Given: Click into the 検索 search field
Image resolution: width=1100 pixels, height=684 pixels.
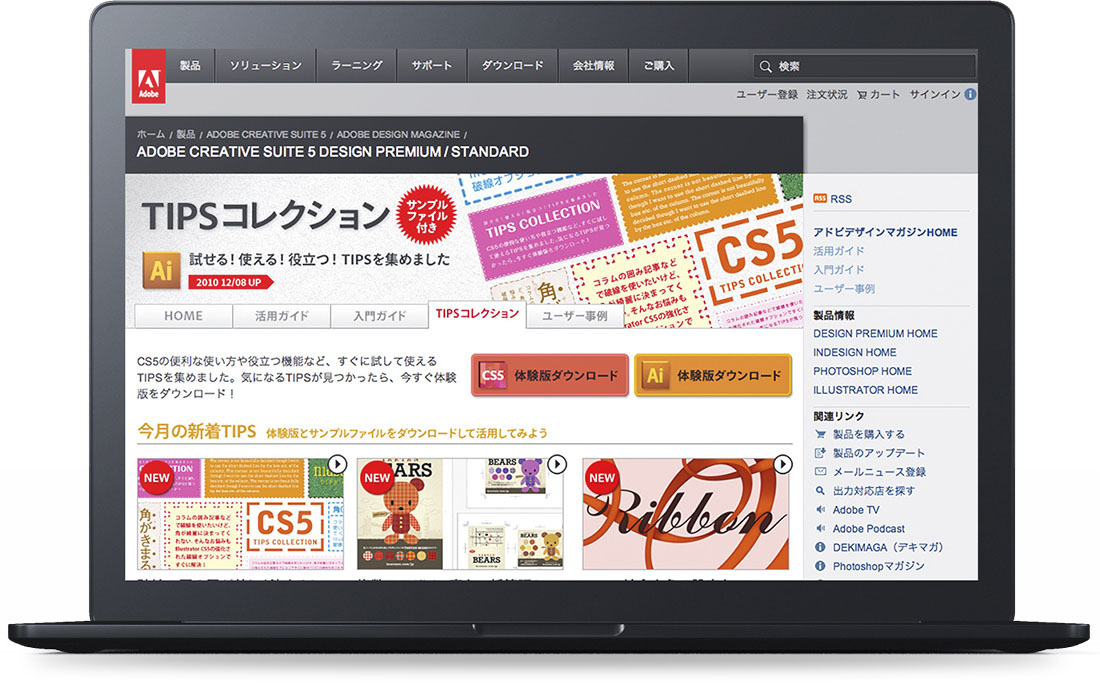Looking at the screenshot, I should coord(870,67).
